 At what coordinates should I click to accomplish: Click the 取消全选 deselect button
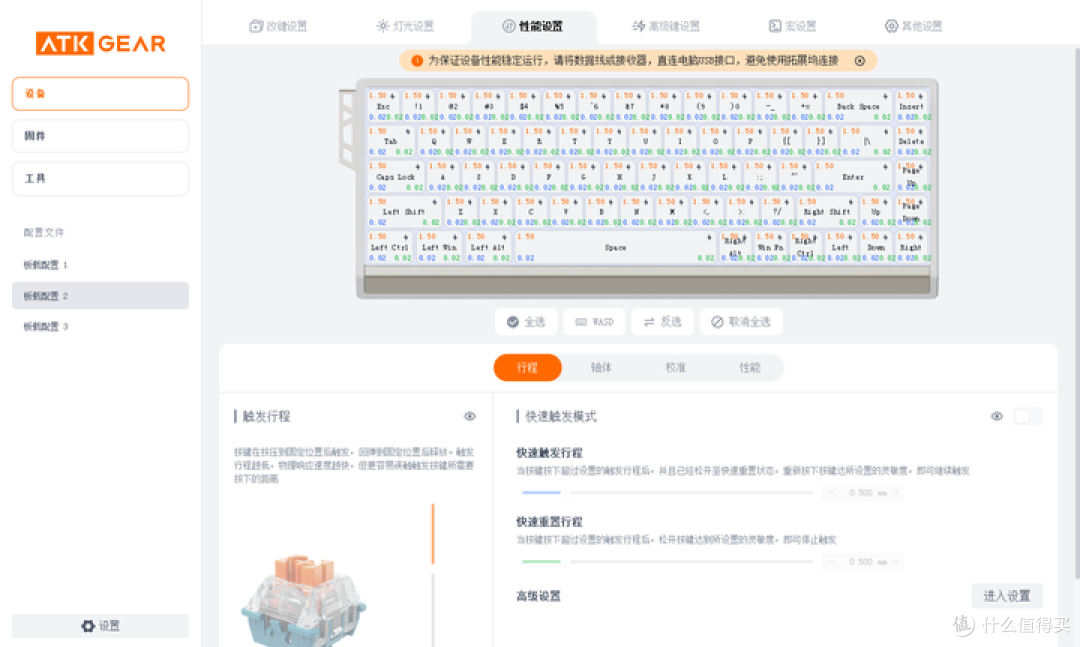[741, 322]
